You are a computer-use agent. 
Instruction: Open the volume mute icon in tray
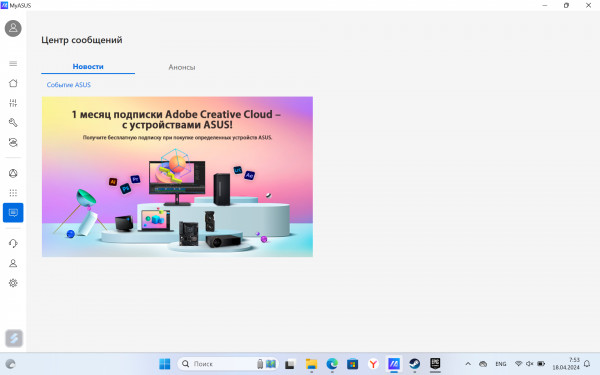pos(530,364)
